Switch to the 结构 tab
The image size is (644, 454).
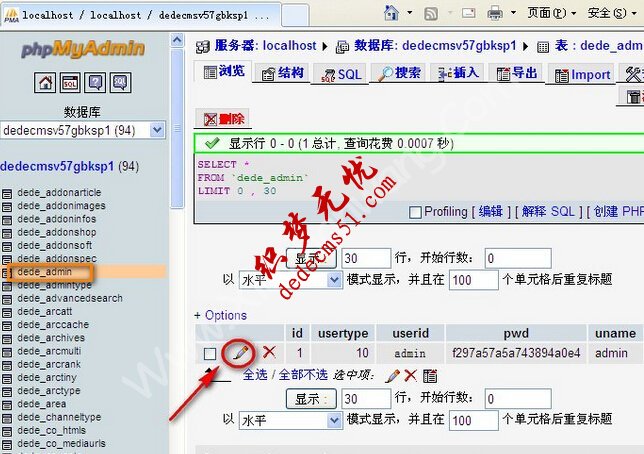(283, 74)
